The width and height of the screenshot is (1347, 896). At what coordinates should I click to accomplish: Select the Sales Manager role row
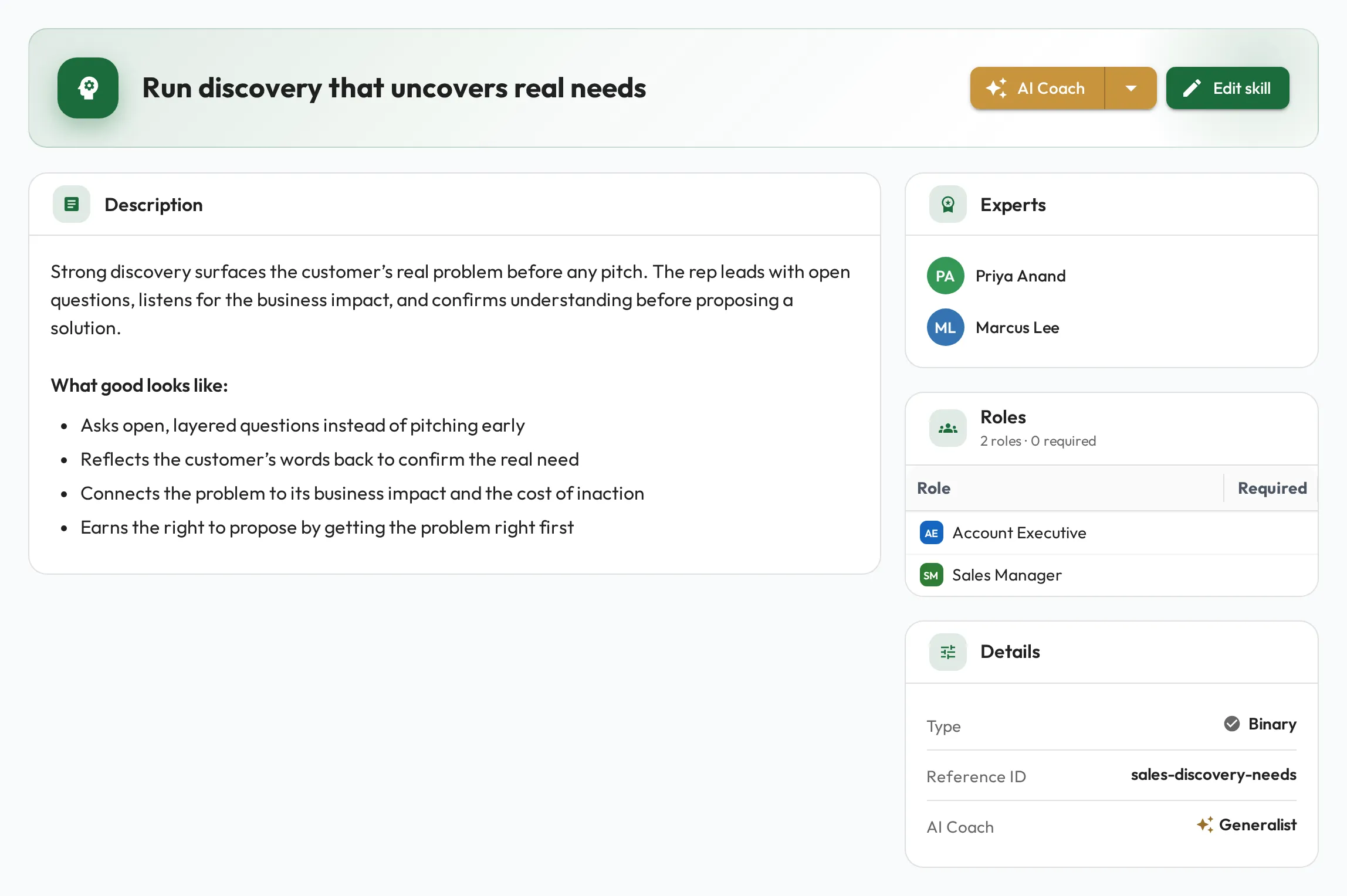(x=1111, y=575)
